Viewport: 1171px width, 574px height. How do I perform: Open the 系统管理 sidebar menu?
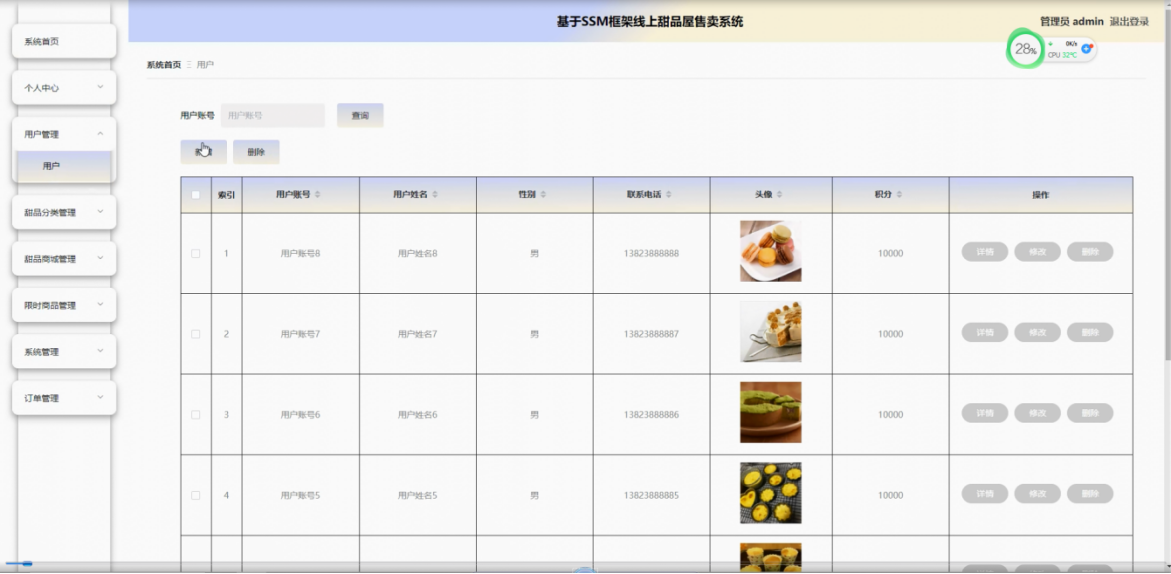point(64,352)
